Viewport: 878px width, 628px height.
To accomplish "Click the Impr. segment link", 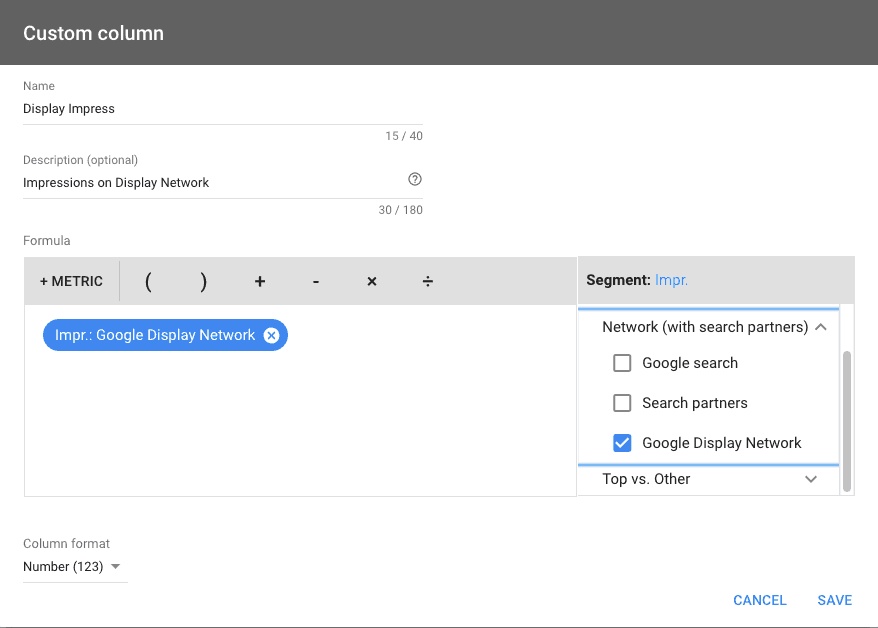I will 671,280.
